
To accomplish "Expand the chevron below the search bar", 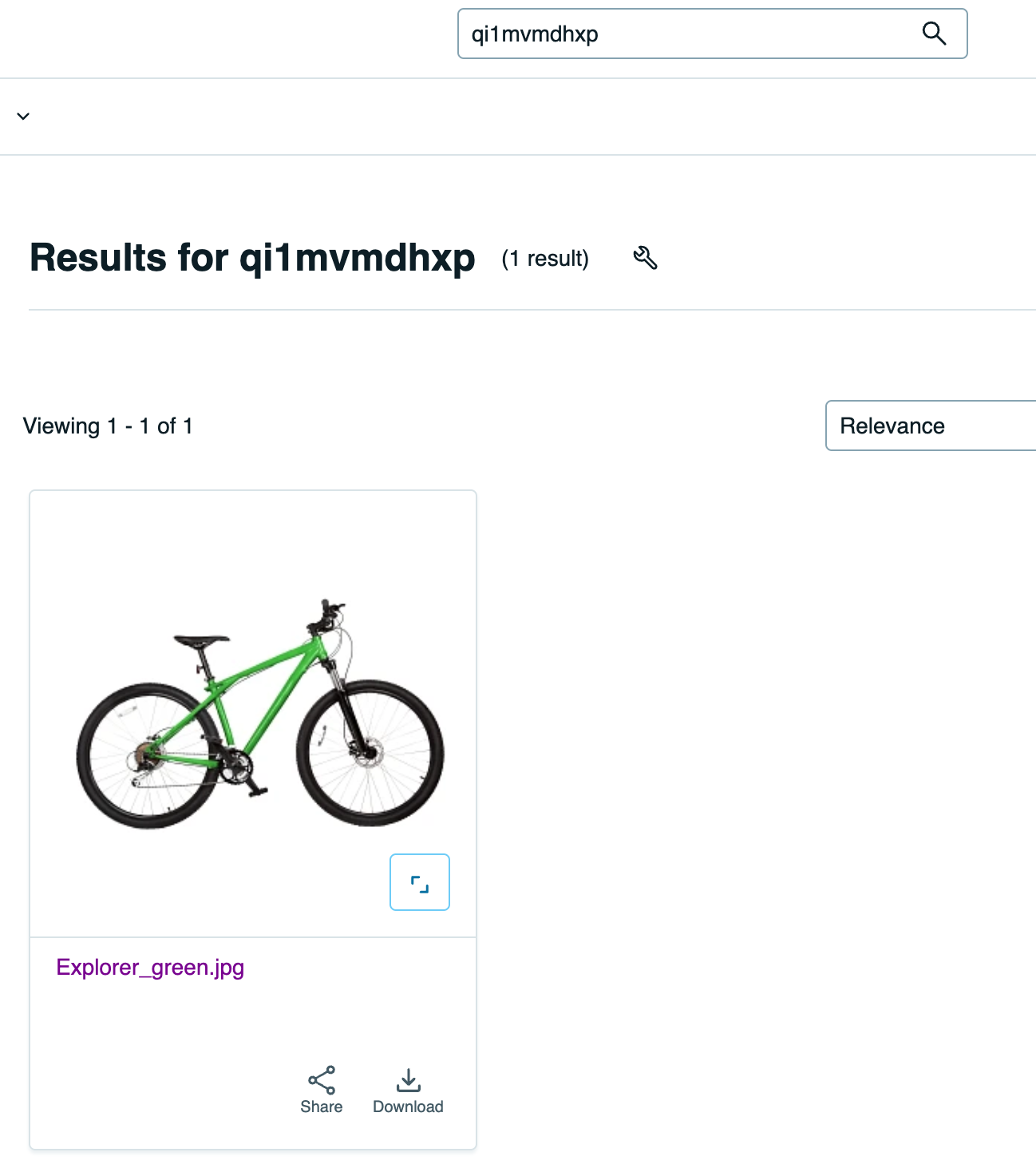I will click(23, 117).
